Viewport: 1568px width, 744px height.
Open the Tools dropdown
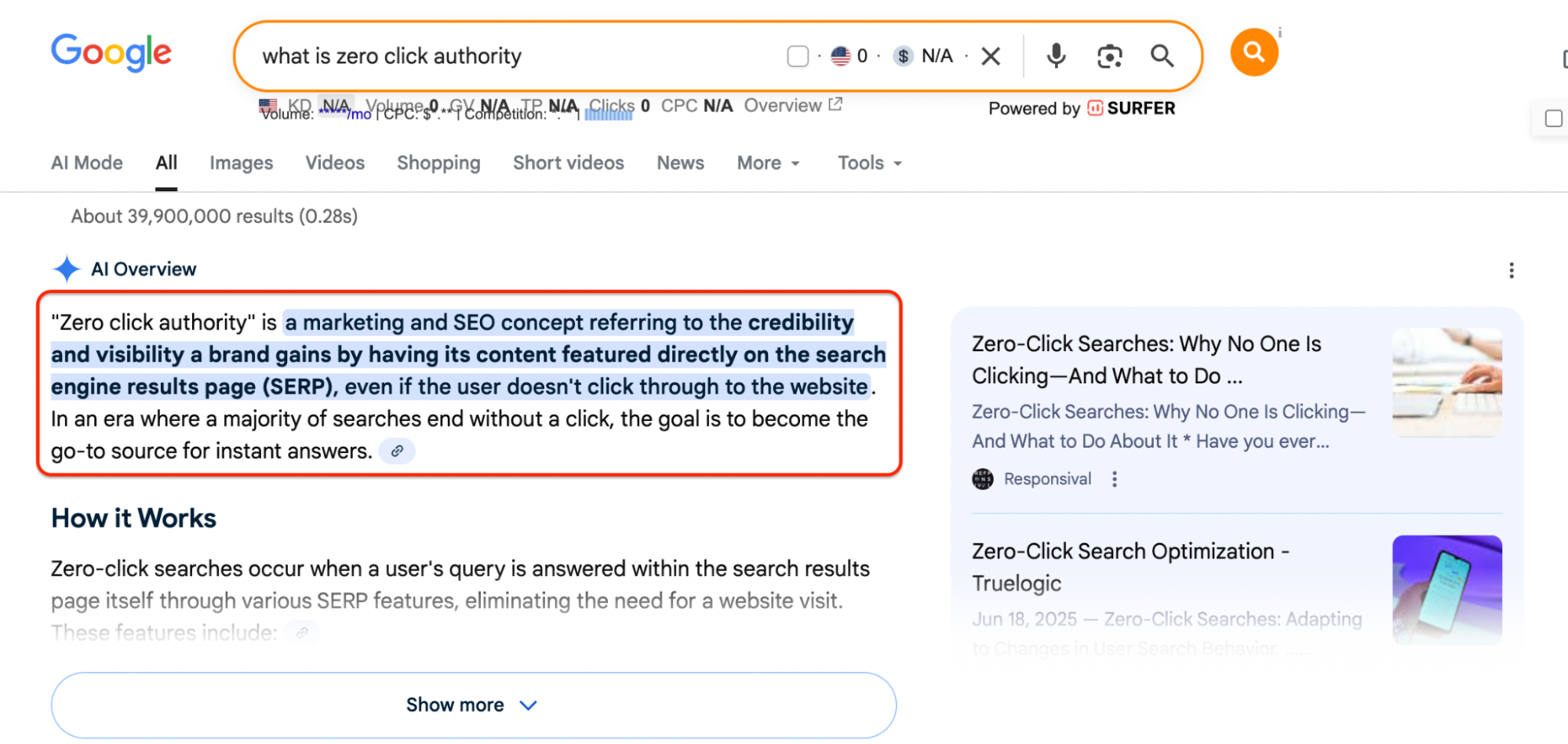(868, 163)
